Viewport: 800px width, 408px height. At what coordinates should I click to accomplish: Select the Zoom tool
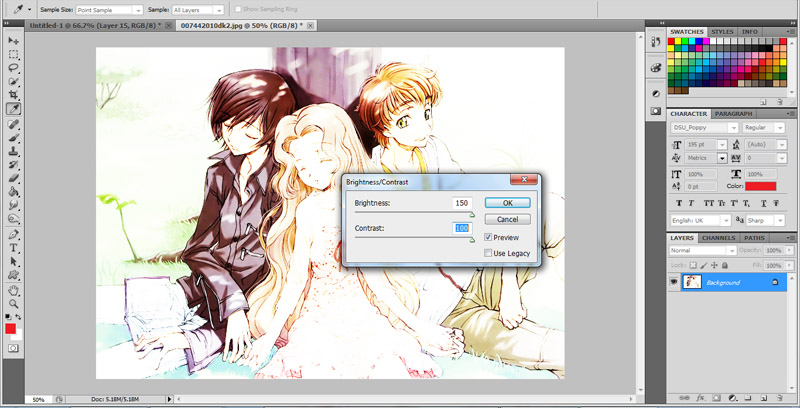13,304
